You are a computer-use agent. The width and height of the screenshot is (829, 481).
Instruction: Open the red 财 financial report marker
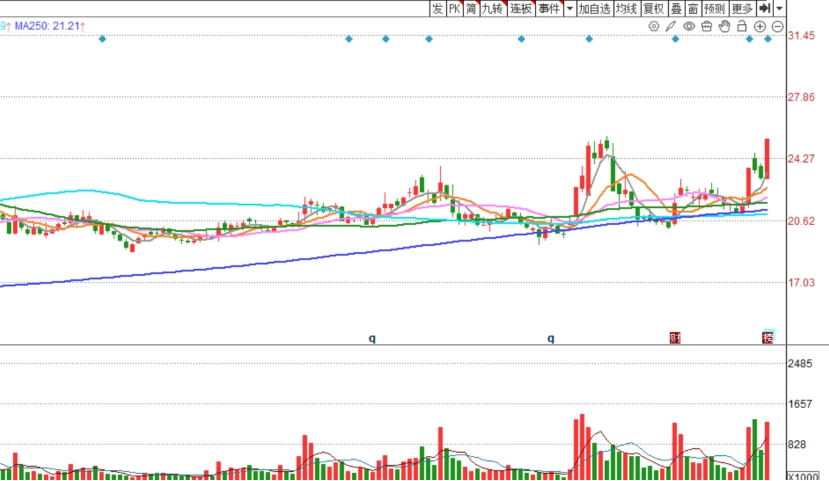pyautogui.click(x=675, y=338)
